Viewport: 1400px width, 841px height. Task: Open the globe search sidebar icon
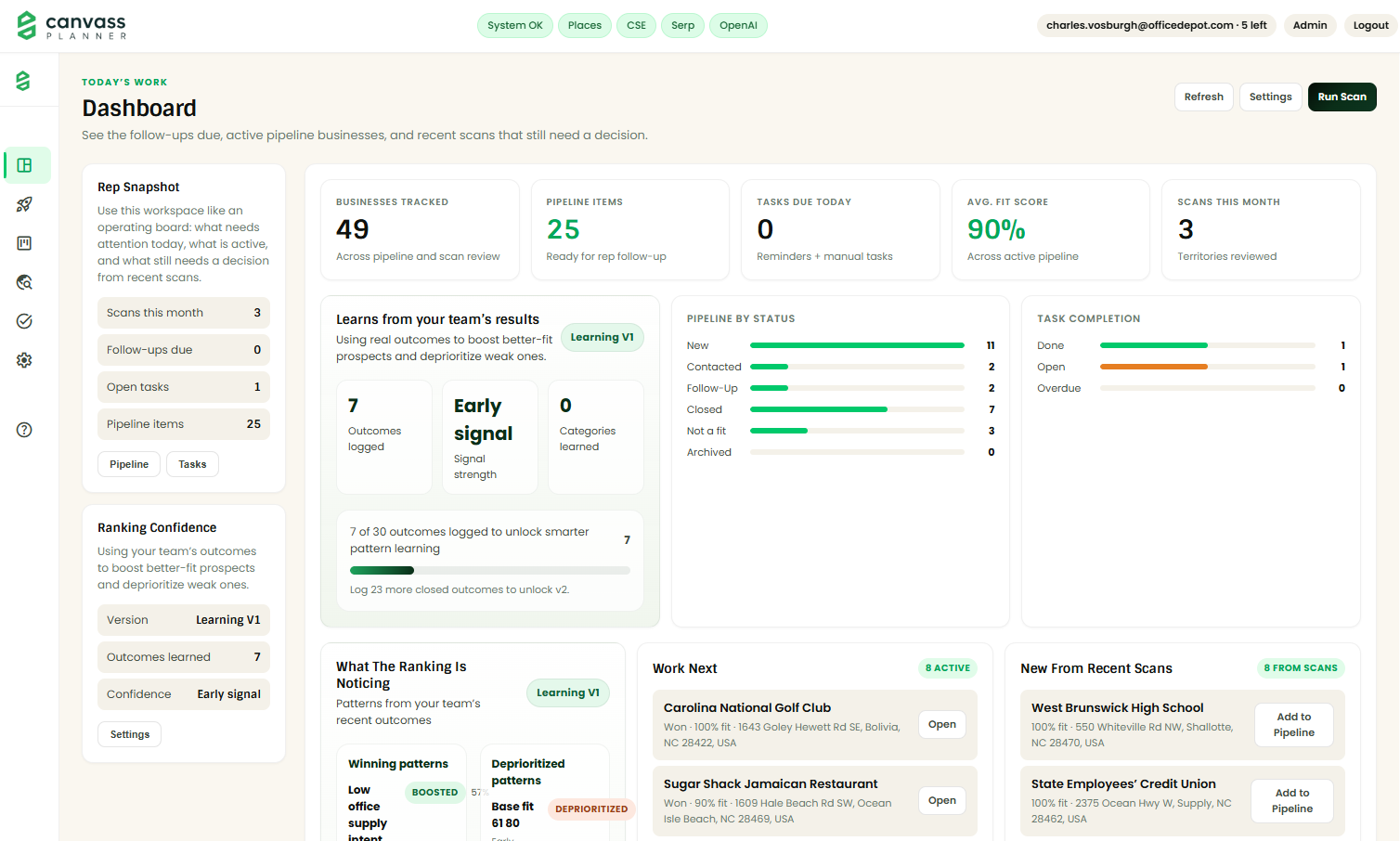[x=25, y=282]
